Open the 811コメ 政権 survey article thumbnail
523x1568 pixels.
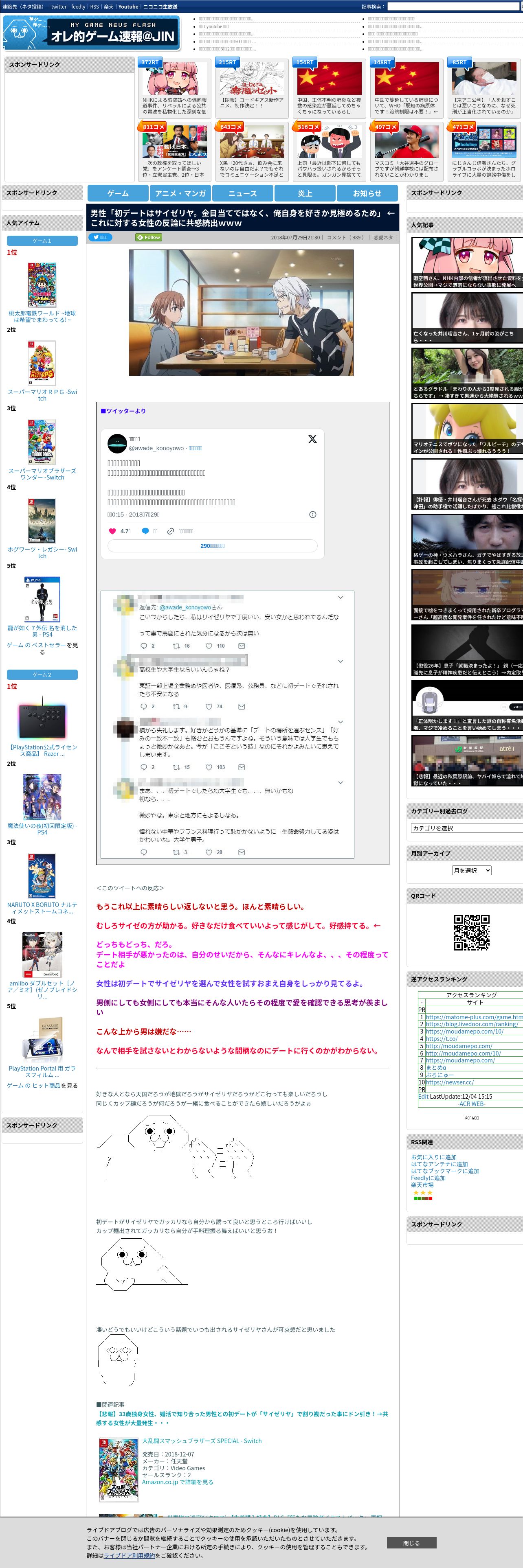pyautogui.click(x=174, y=141)
